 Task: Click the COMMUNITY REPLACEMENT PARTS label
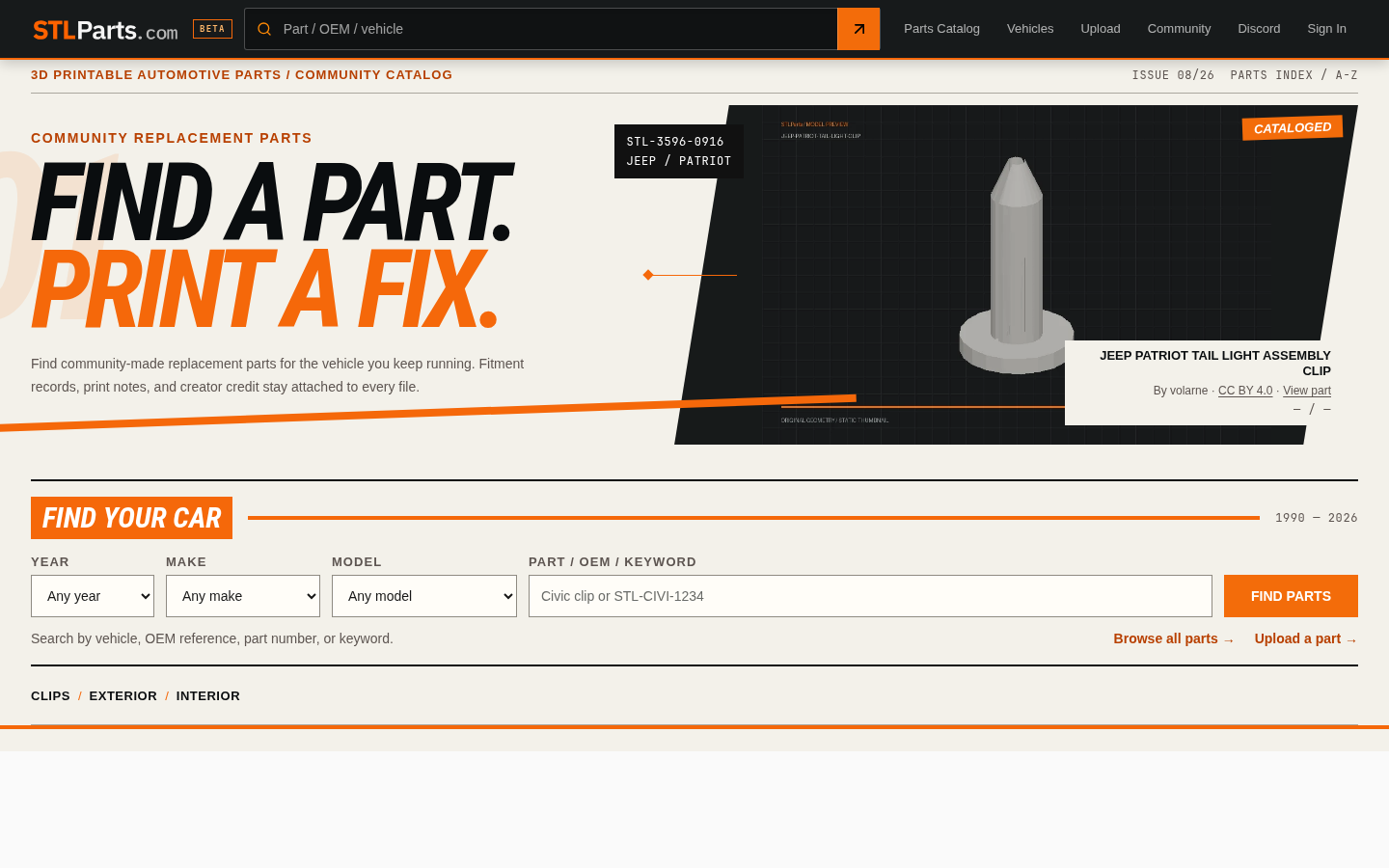[x=172, y=138]
